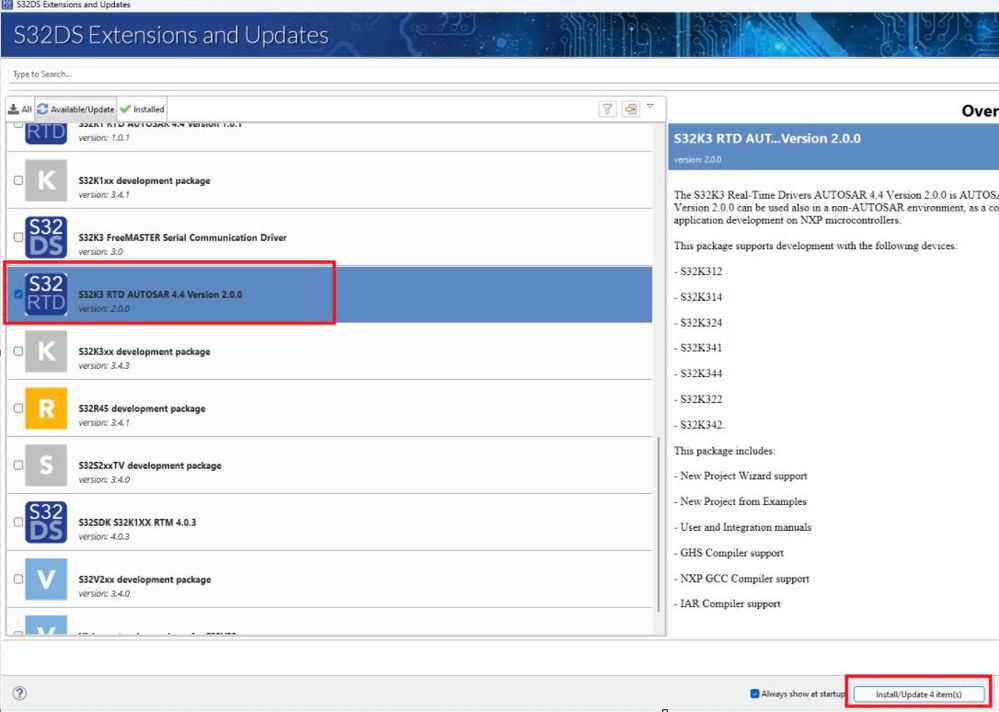
Task: Open the view menu dropdown arrow
Action: pyautogui.click(x=650, y=106)
